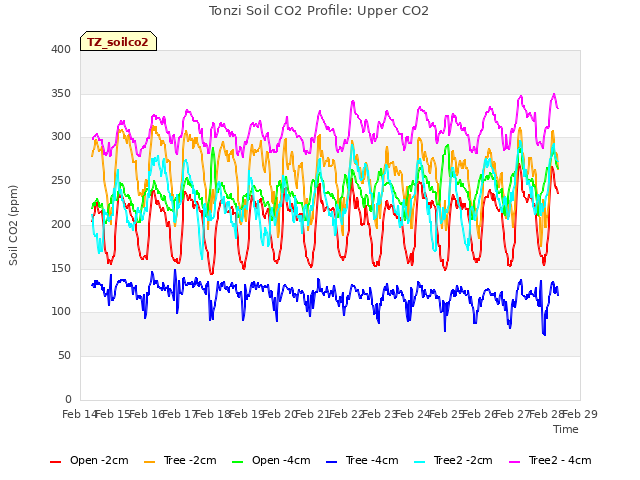
Task: Click the TZ_soilco2 label box
Action: click(x=118, y=41)
